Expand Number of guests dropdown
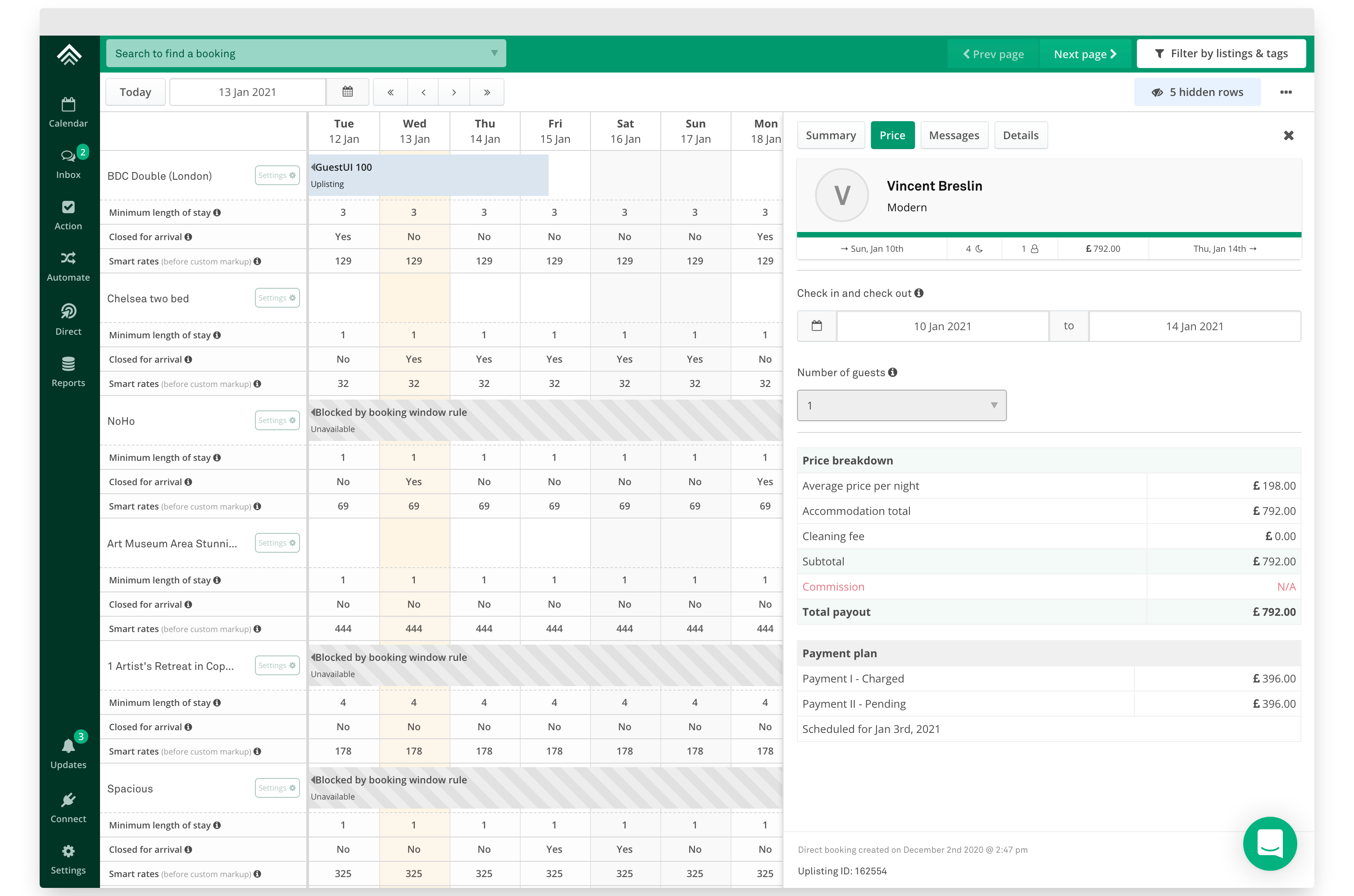 (901, 405)
